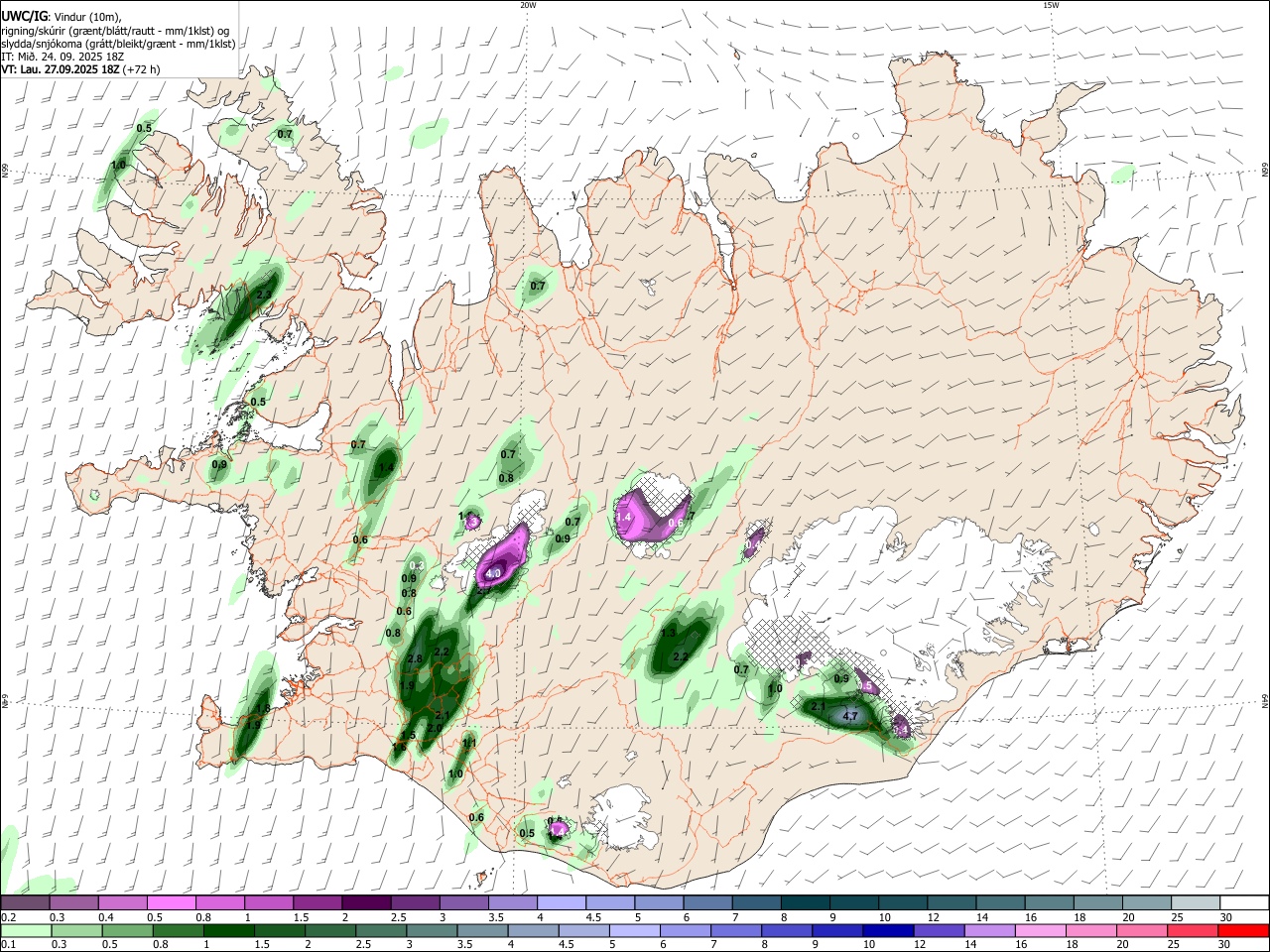Pick the bright red 30 swatch in rain legend
This screenshot has height=952, width=1270.
click(1243, 930)
